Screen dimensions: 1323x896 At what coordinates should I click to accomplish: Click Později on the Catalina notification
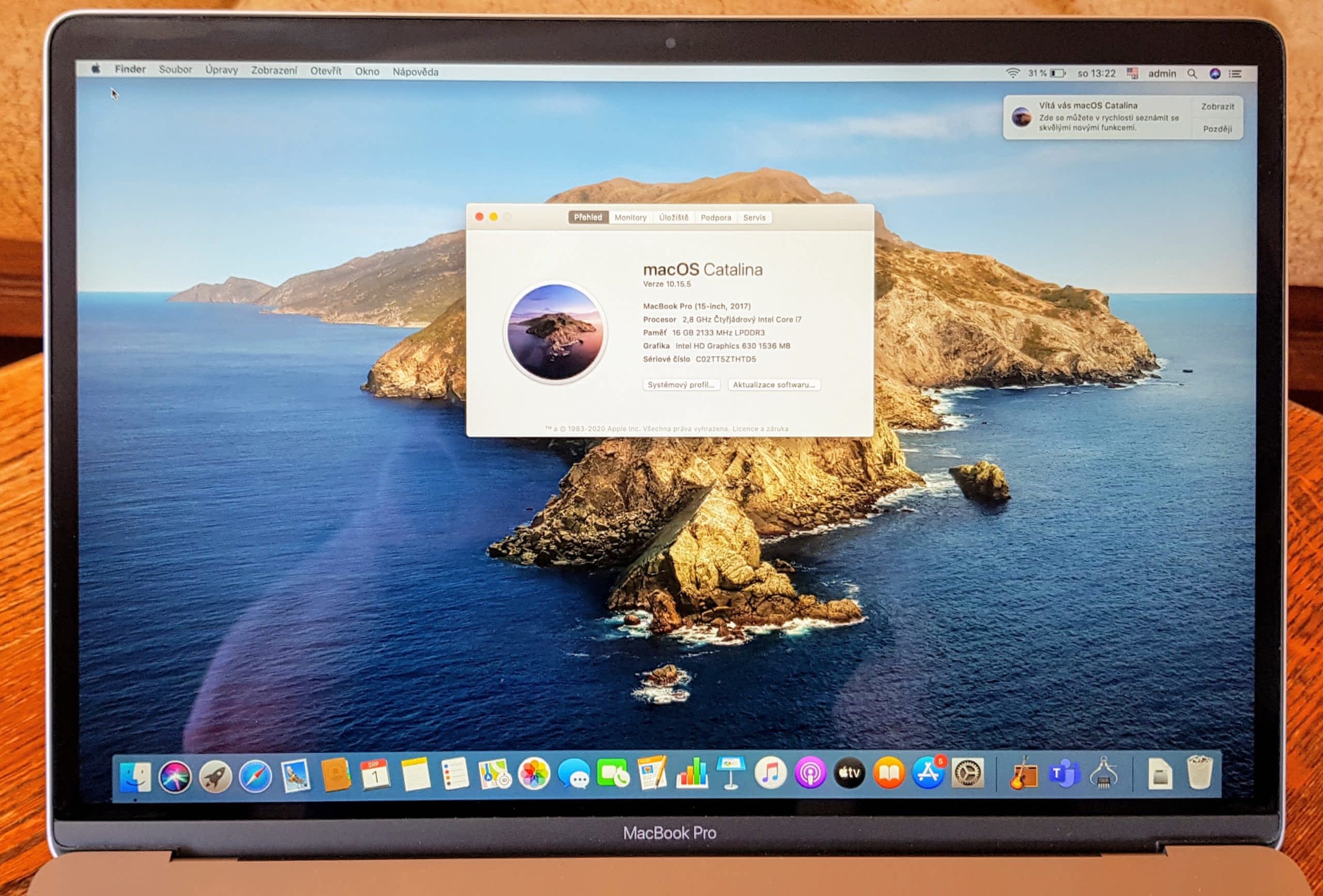click(x=1217, y=129)
